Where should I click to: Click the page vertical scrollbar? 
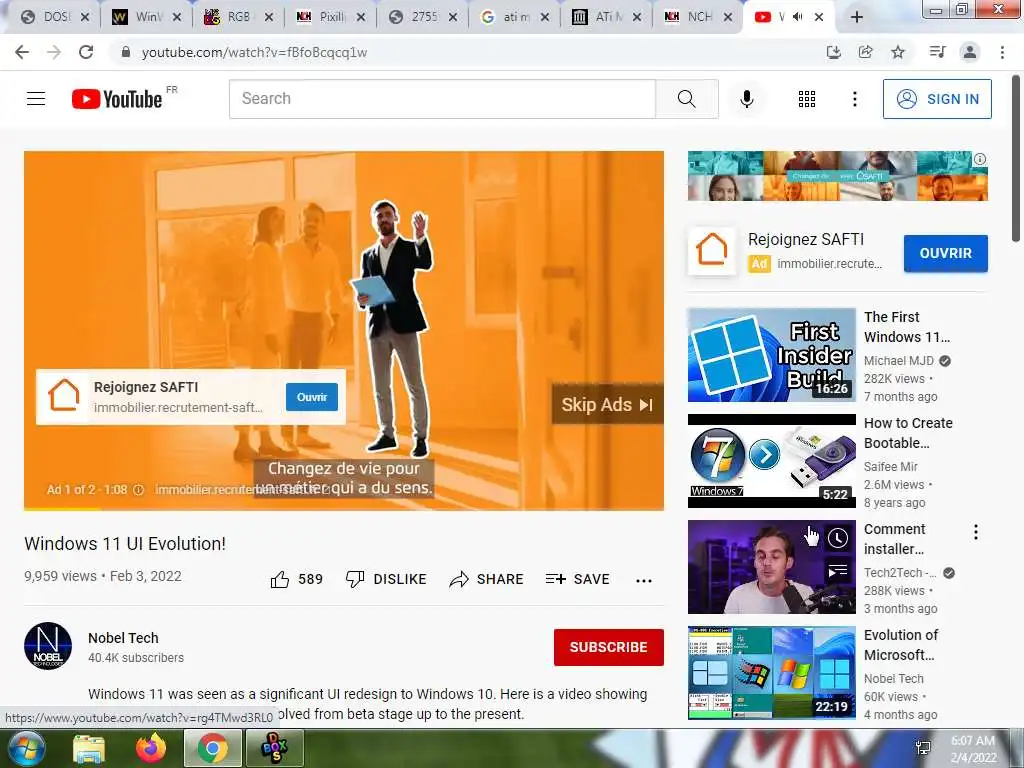1016,159
